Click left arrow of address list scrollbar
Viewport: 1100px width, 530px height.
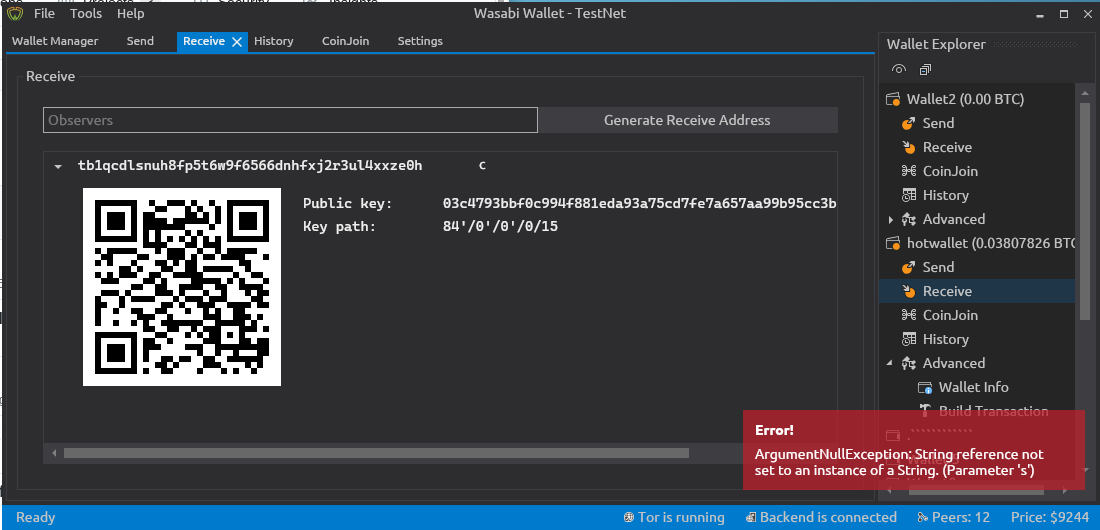pyautogui.click(x=54, y=453)
